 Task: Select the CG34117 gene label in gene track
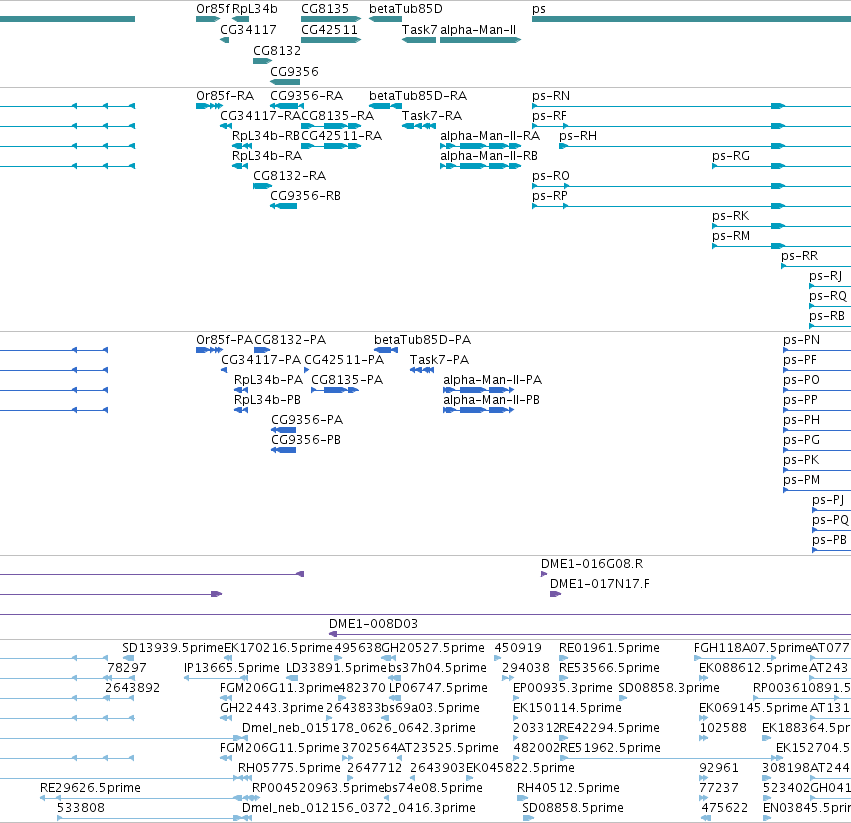248,29
